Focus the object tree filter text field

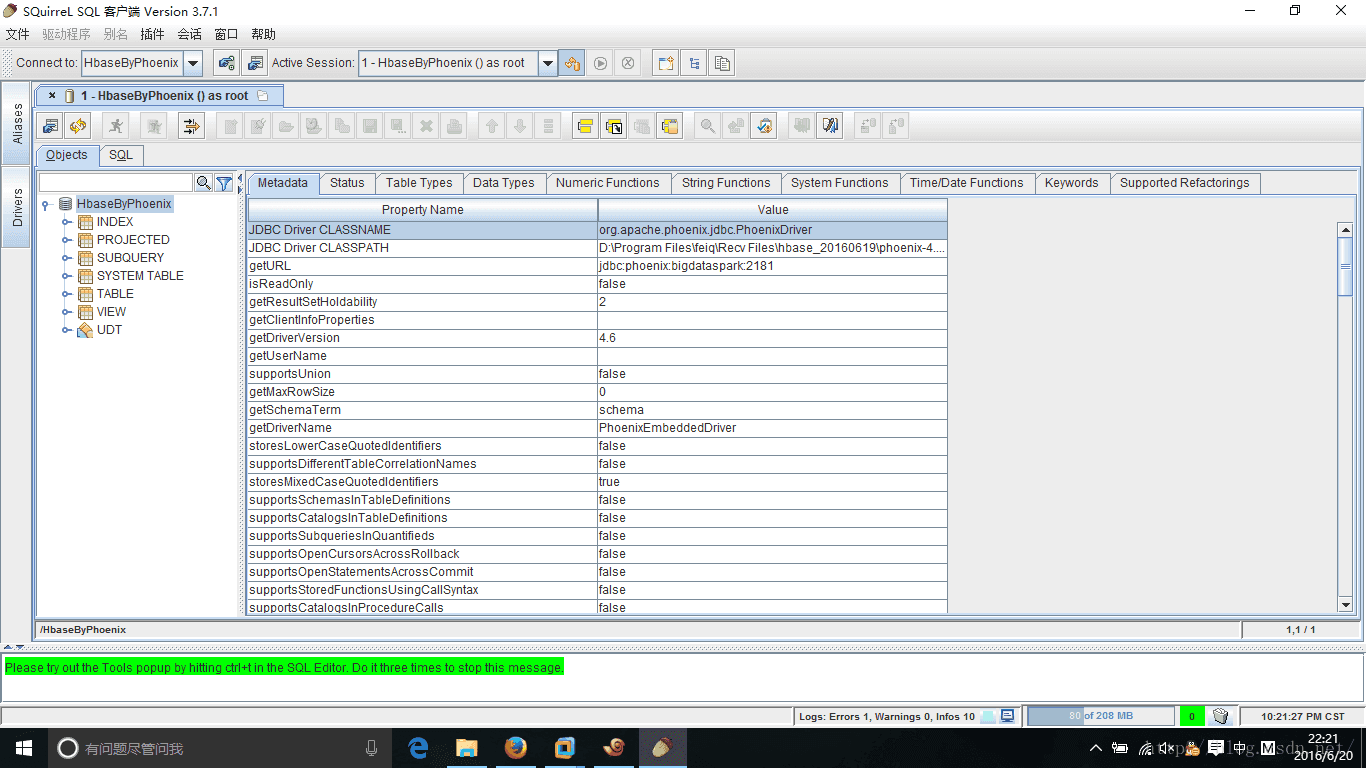[x=116, y=183]
